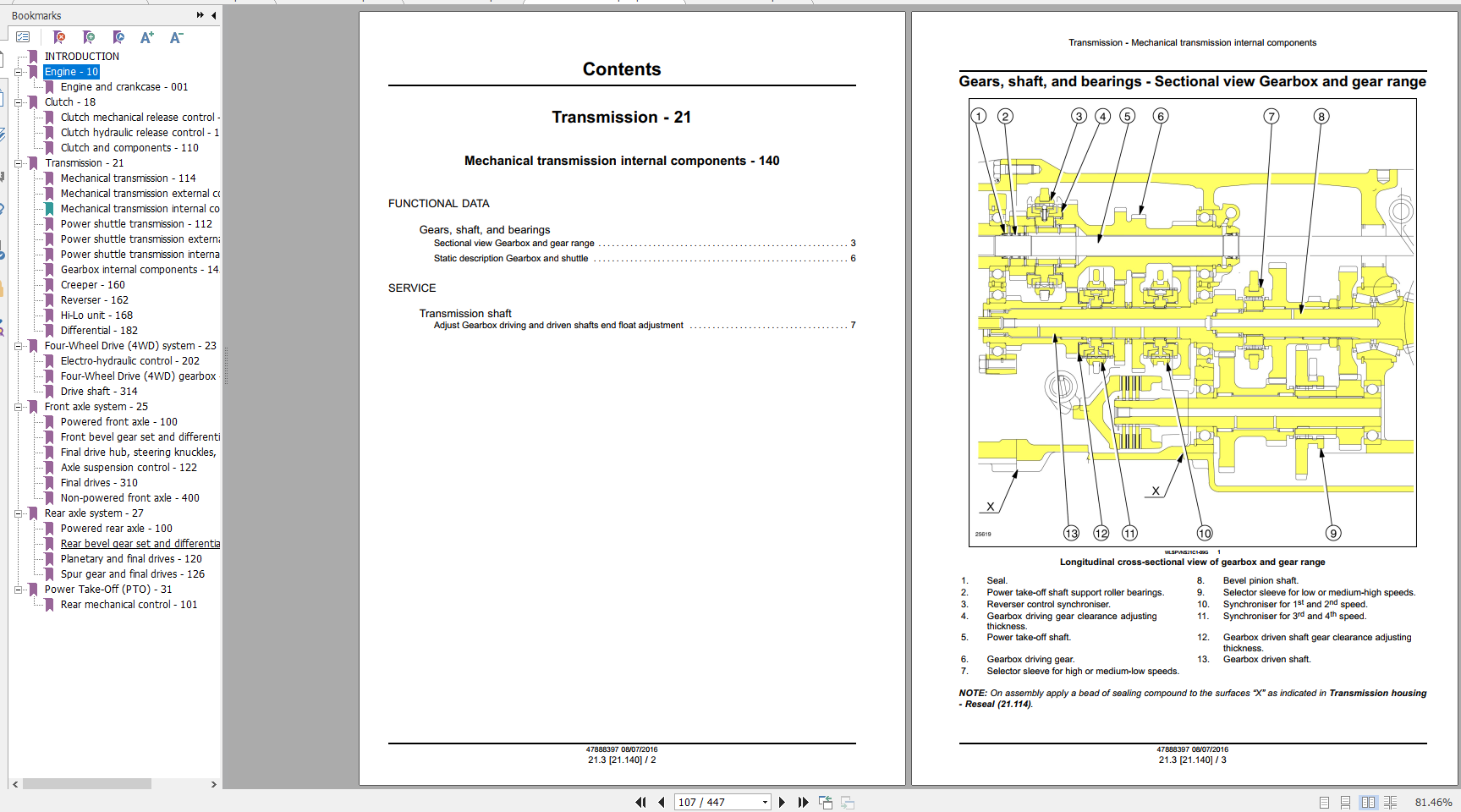This screenshot has width=1461, height=812.
Task: Open Mechanical transmission internal bookmark
Action: (140, 209)
